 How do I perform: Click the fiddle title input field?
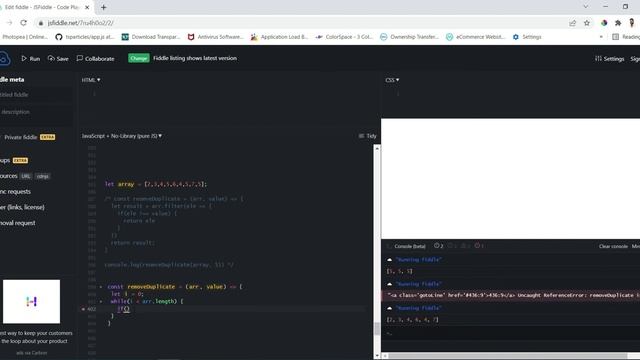[x=36, y=95]
